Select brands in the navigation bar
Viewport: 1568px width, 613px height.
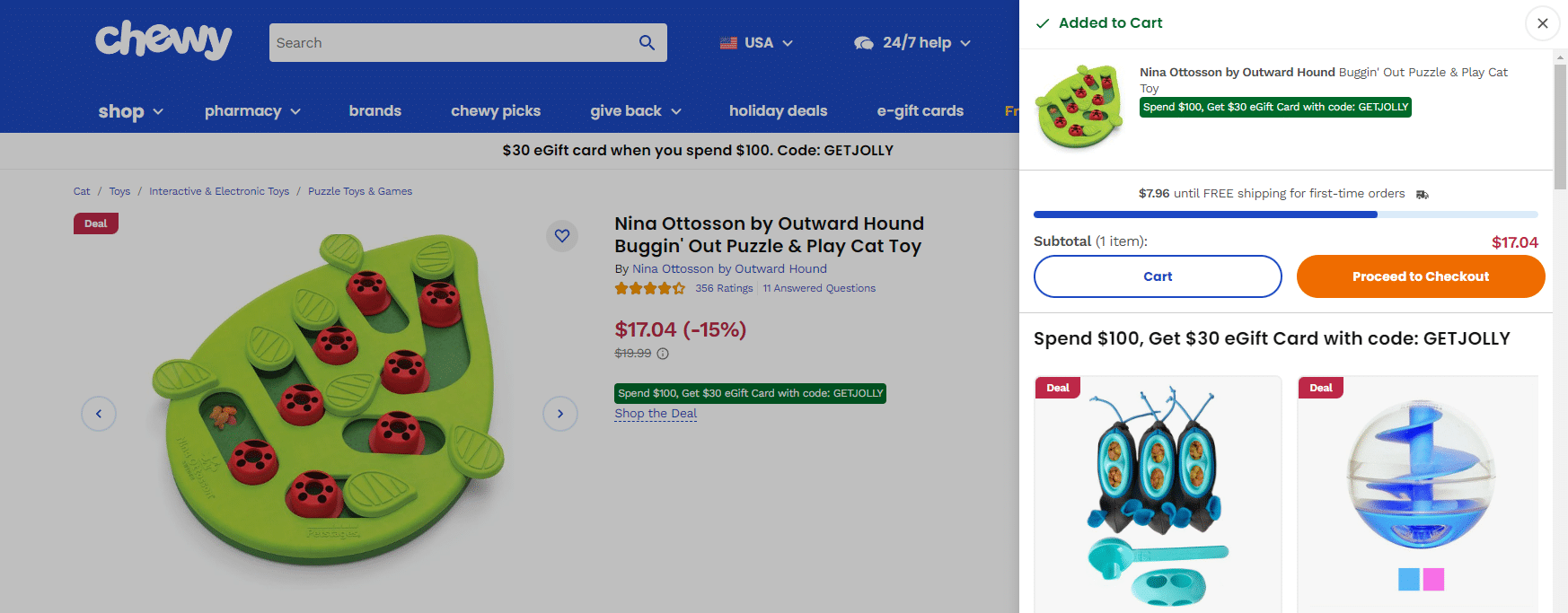point(374,111)
